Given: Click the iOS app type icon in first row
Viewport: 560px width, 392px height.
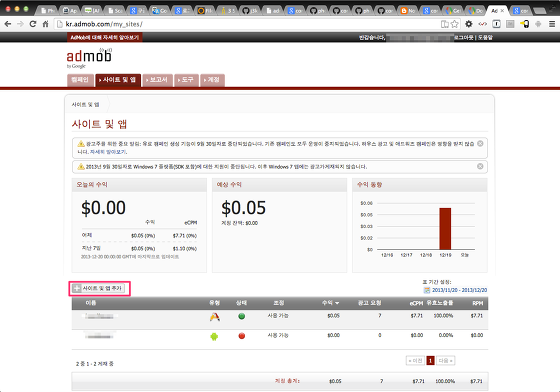Looking at the screenshot, I should [x=215, y=316].
